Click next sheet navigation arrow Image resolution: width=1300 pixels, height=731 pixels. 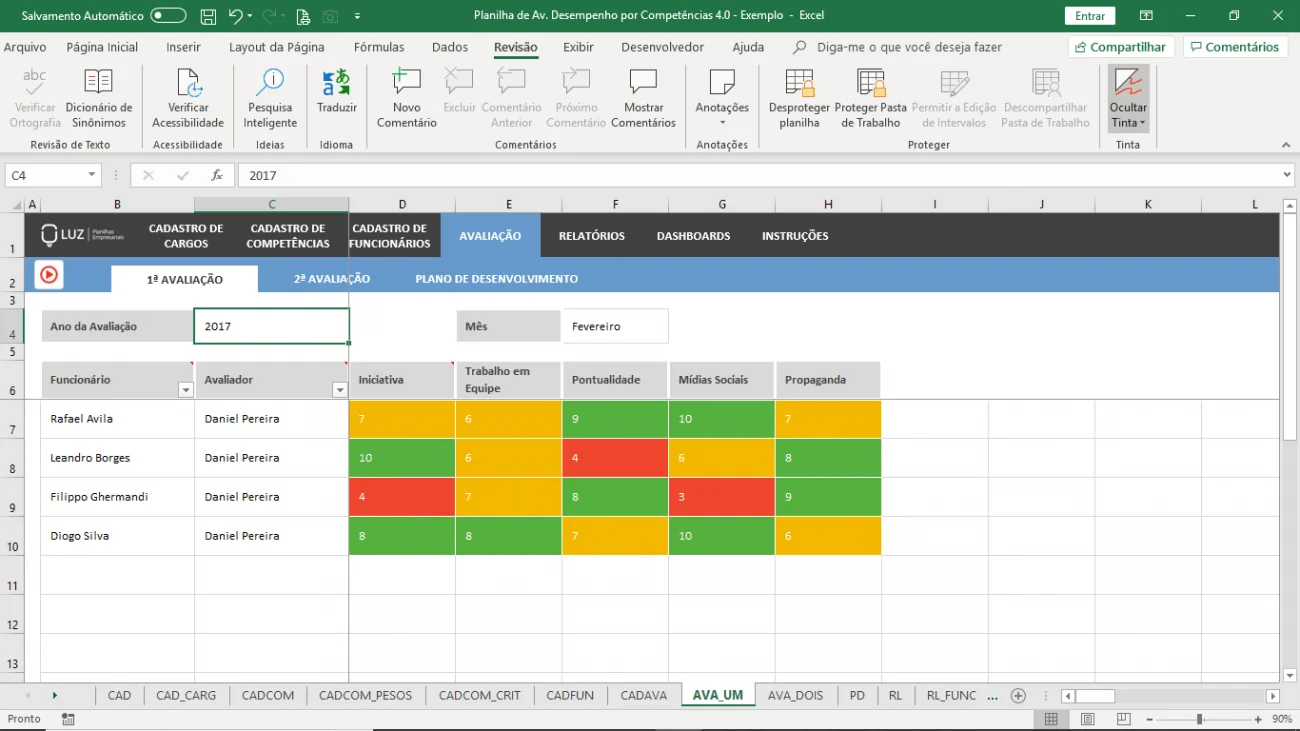(x=54, y=695)
